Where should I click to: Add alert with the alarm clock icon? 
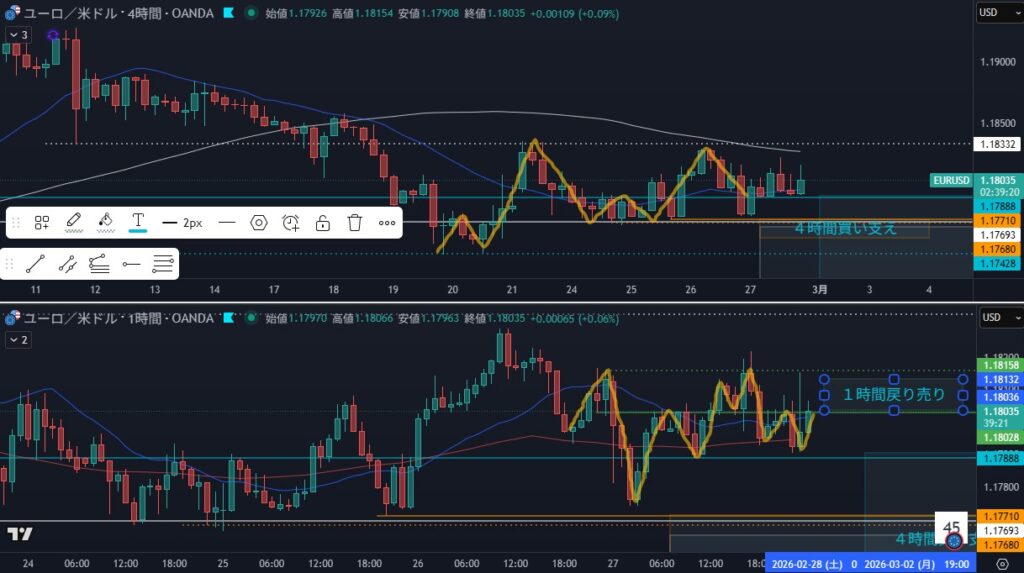coord(291,222)
